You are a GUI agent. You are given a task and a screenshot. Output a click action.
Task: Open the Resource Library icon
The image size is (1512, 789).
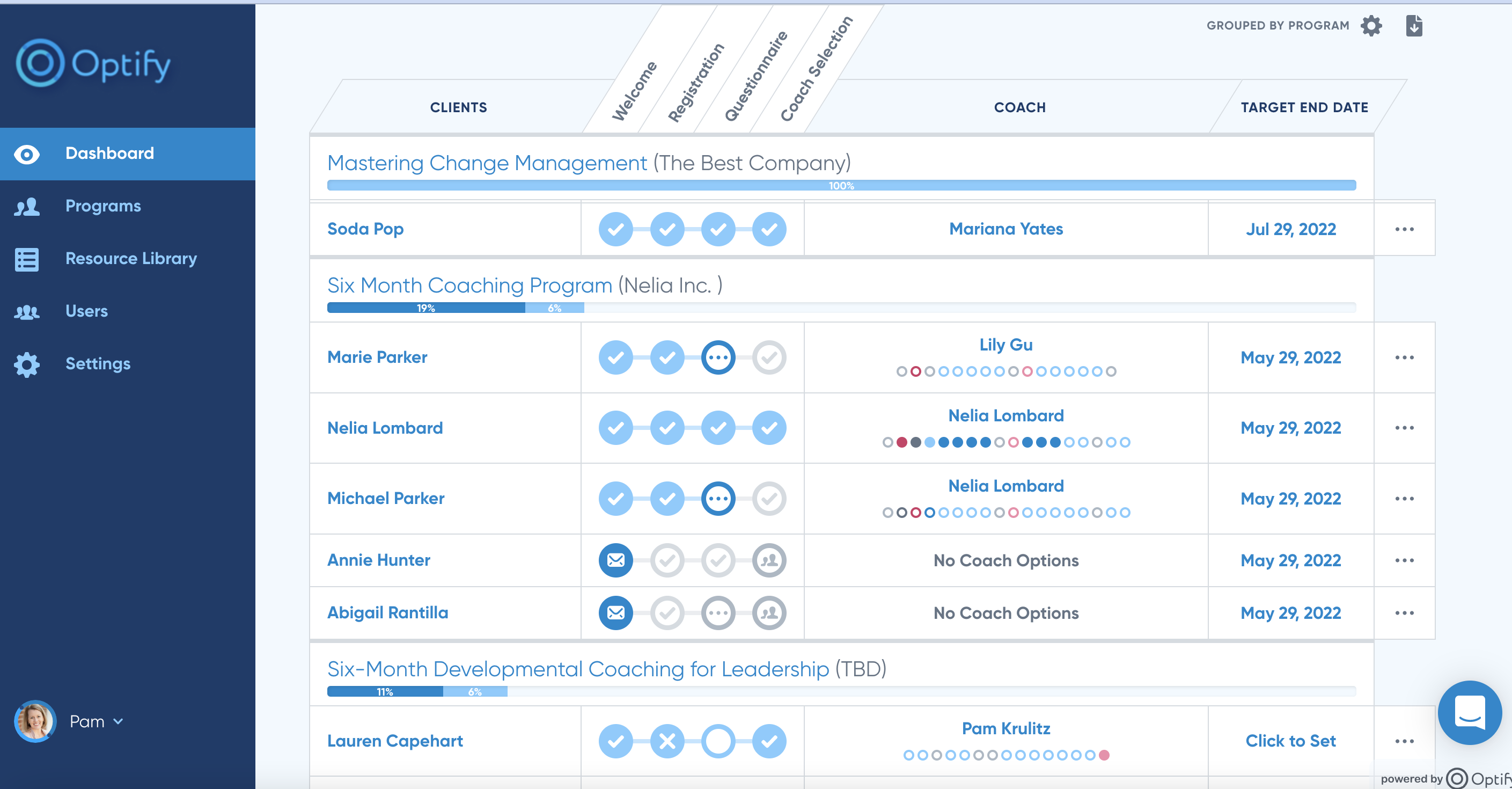pos(26,259)
